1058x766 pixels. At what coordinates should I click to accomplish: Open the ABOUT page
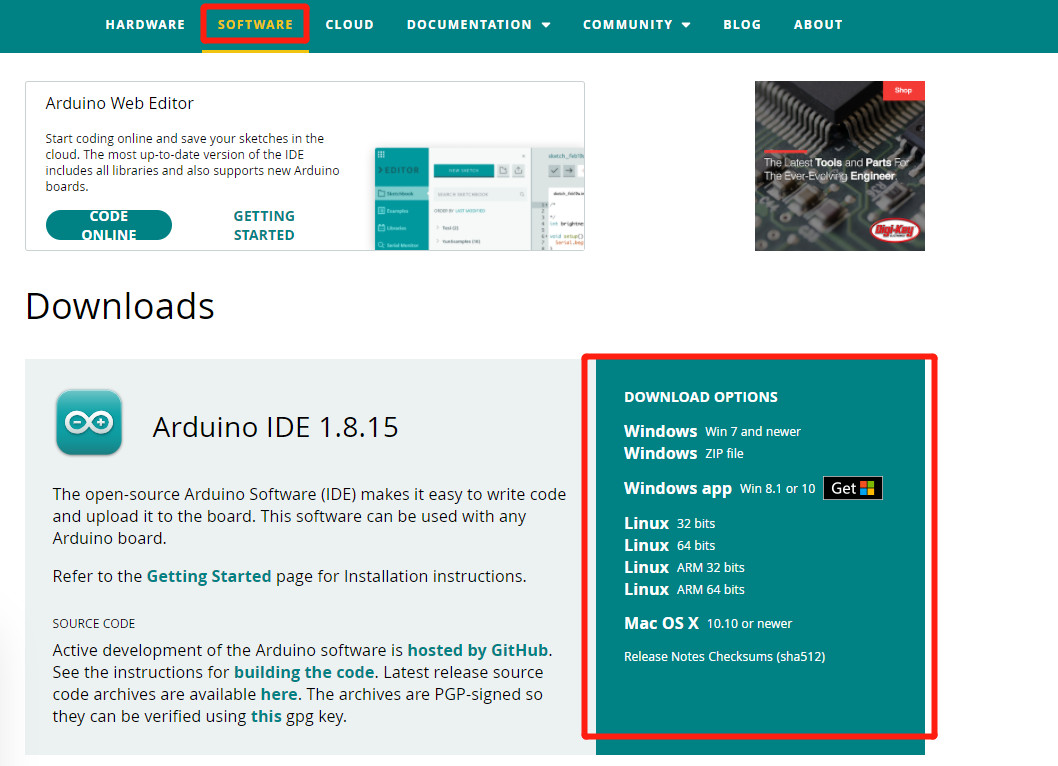tap(818, 24)
